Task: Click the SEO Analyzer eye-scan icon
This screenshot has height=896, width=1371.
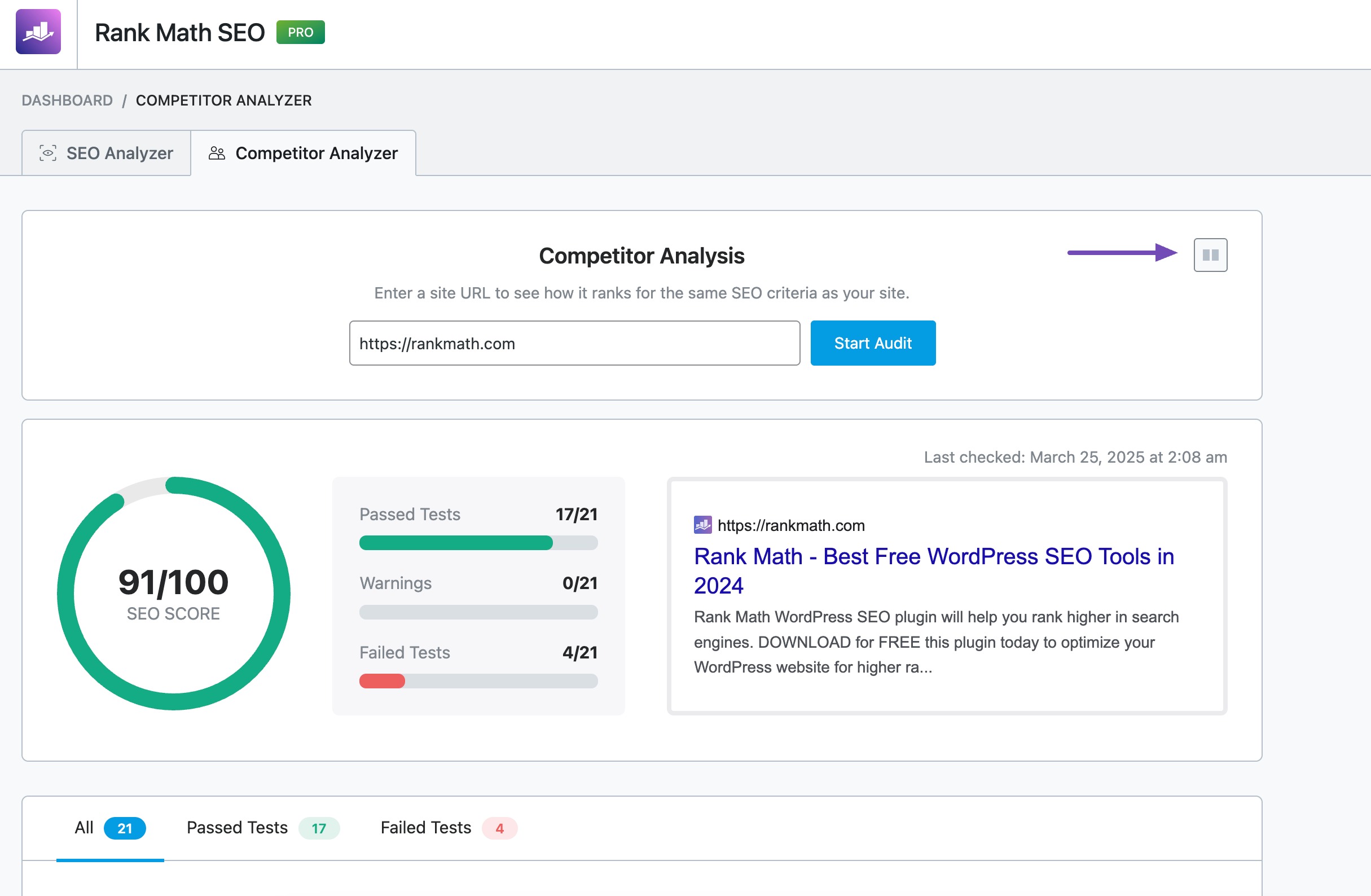Action: (x=48, y=153)
